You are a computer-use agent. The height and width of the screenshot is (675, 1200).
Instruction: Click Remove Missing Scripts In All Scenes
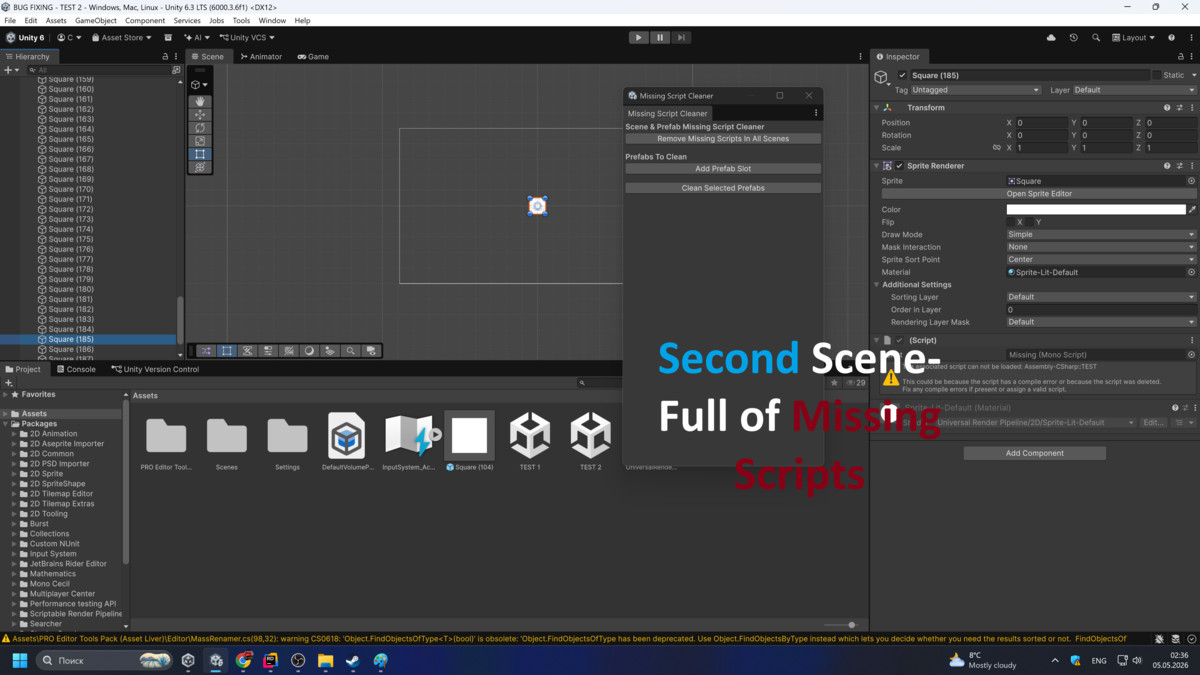(723, 139)
